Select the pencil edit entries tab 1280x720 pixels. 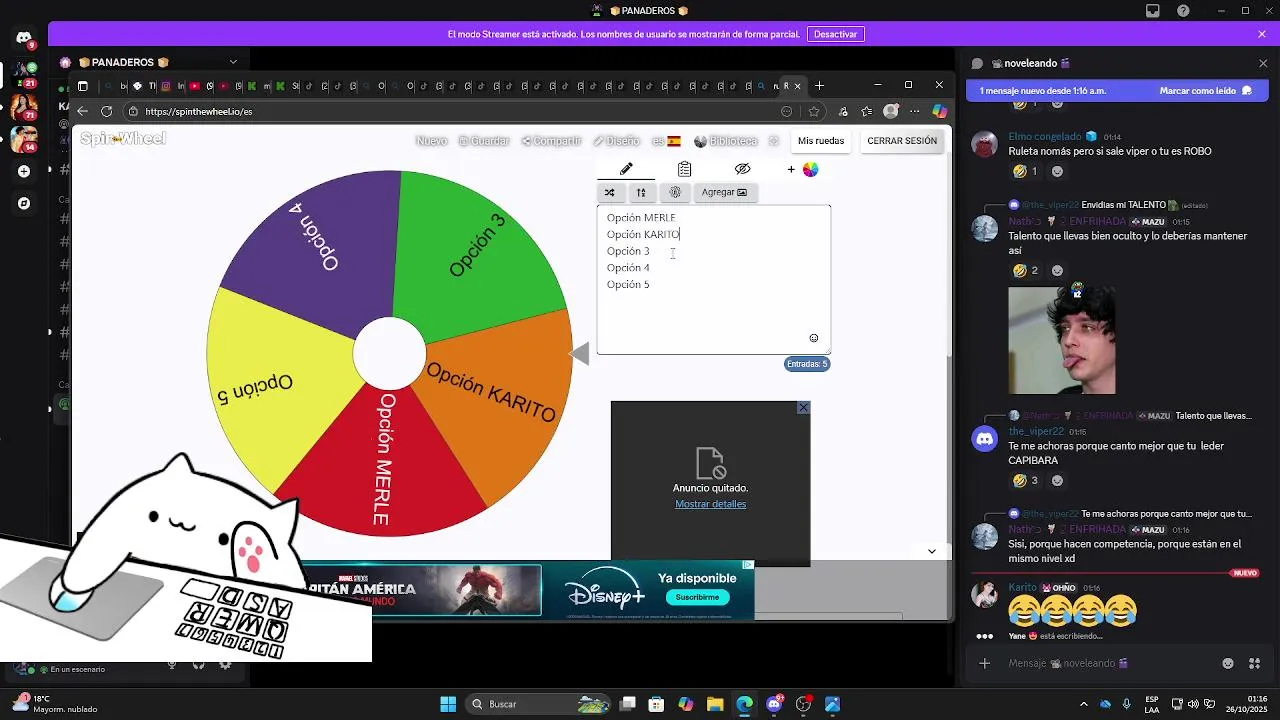pyautogui.click(x=626, y=169)
